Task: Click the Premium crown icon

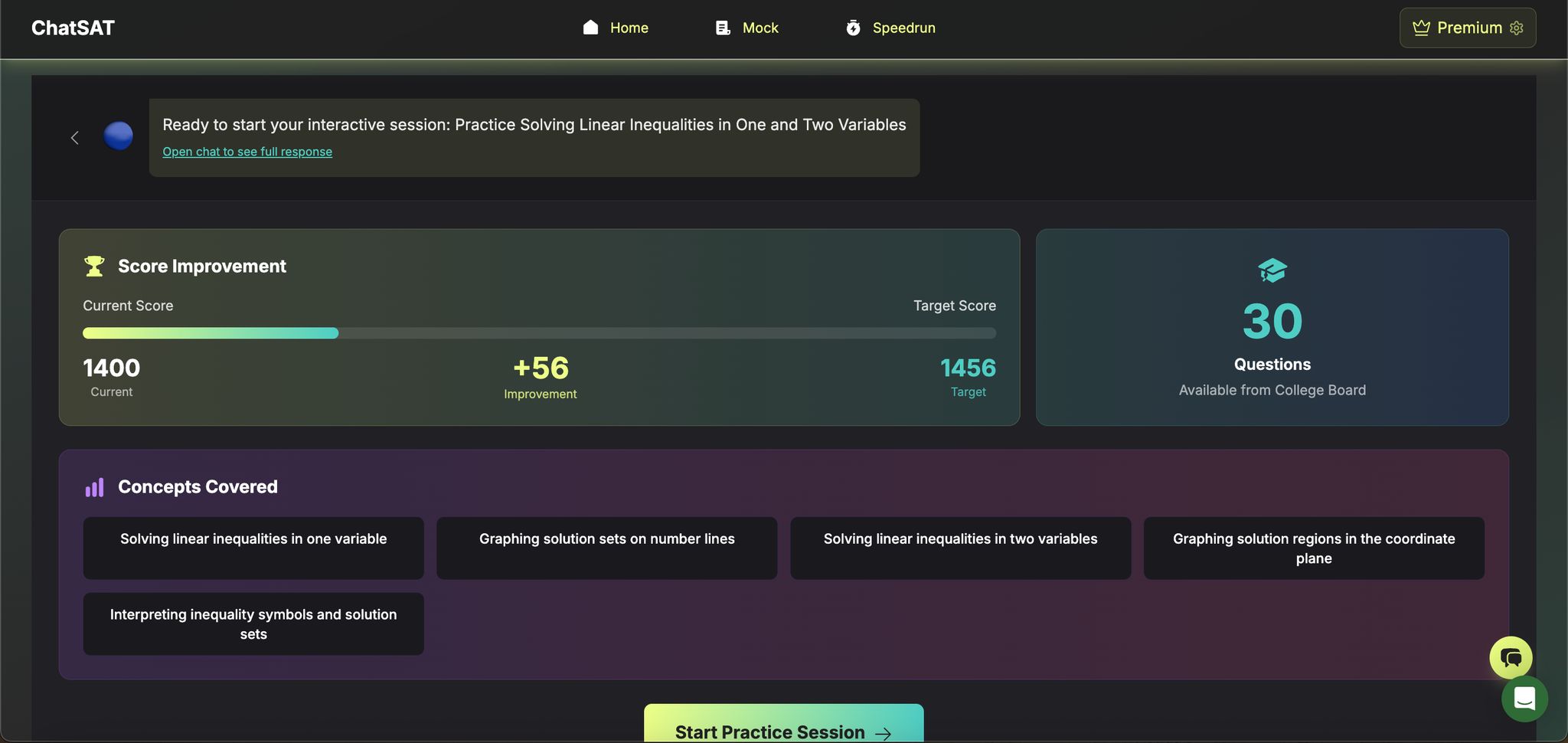Action: tap(1421, 28)
